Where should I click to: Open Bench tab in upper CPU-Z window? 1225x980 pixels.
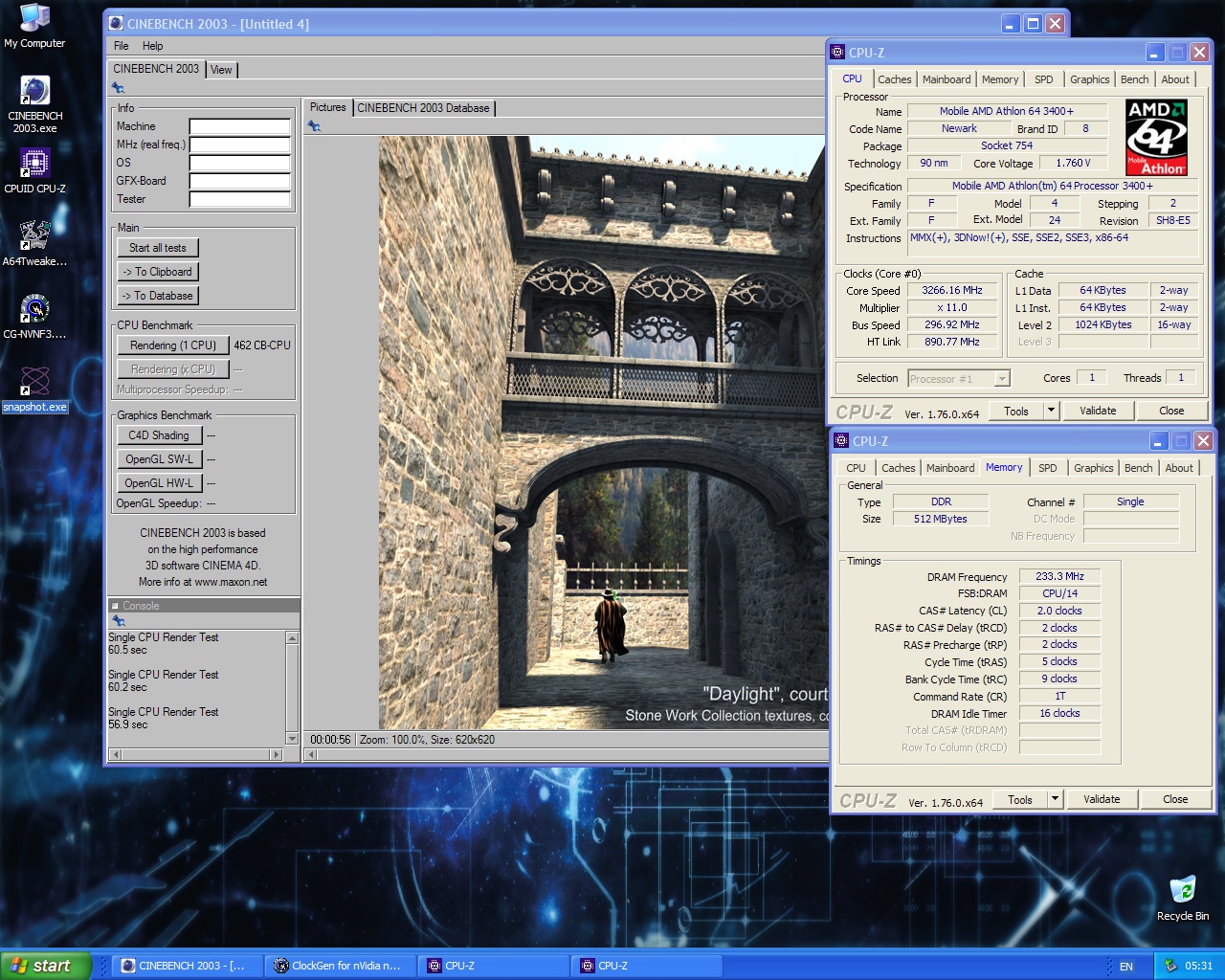(x=1135, y=79)
